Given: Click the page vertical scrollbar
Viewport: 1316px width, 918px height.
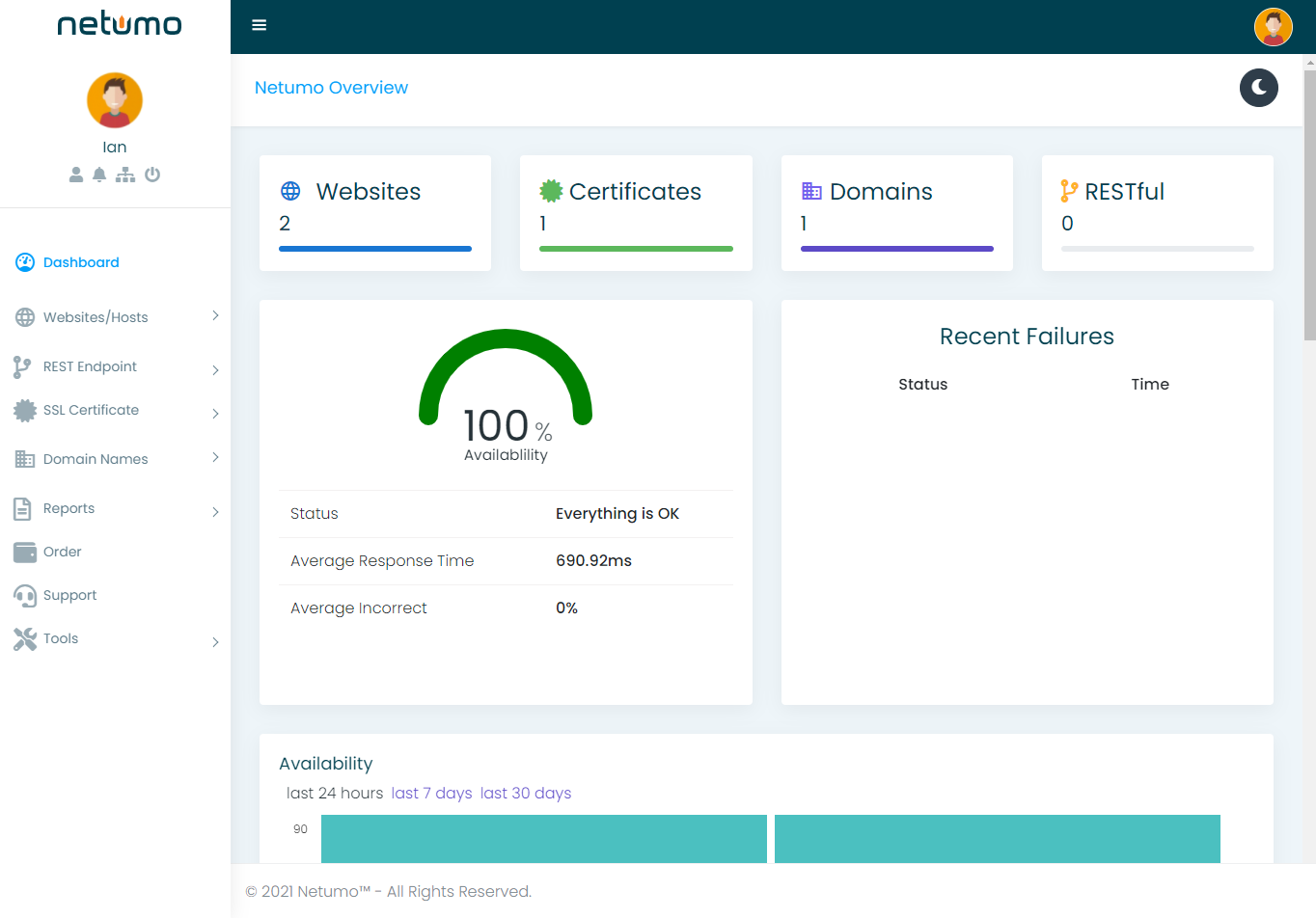Looking at the screenshot, I should click(x=1309, y=204).
